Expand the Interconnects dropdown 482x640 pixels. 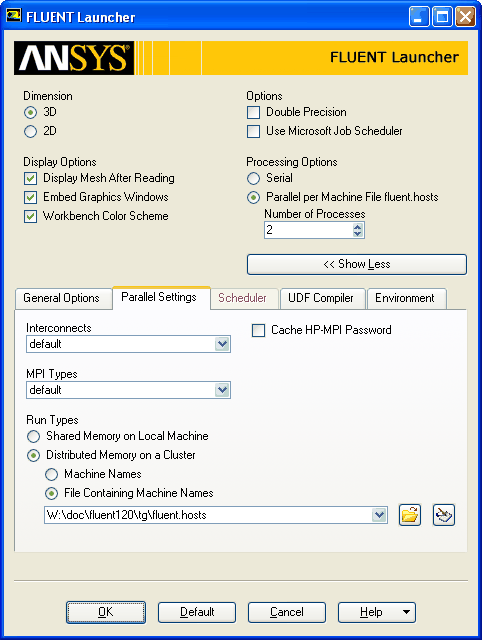tap(222, 344)
